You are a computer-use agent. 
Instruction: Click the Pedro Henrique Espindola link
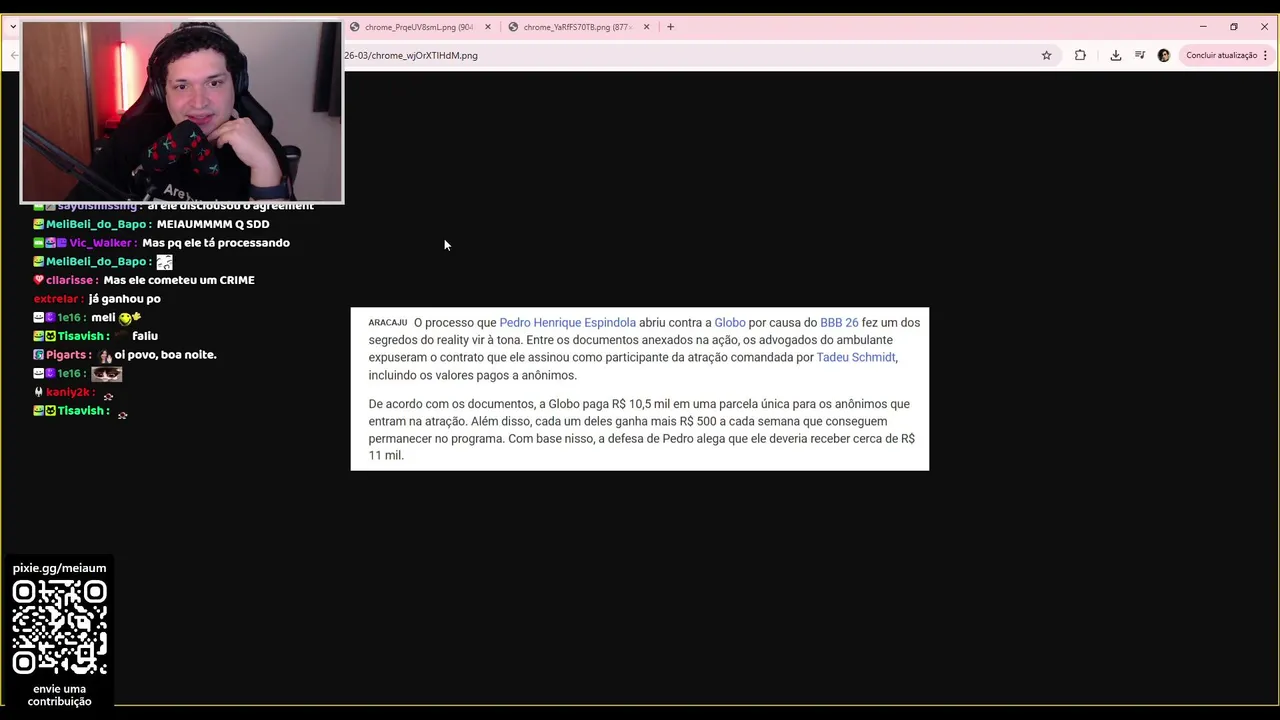(x=567, y=323)
